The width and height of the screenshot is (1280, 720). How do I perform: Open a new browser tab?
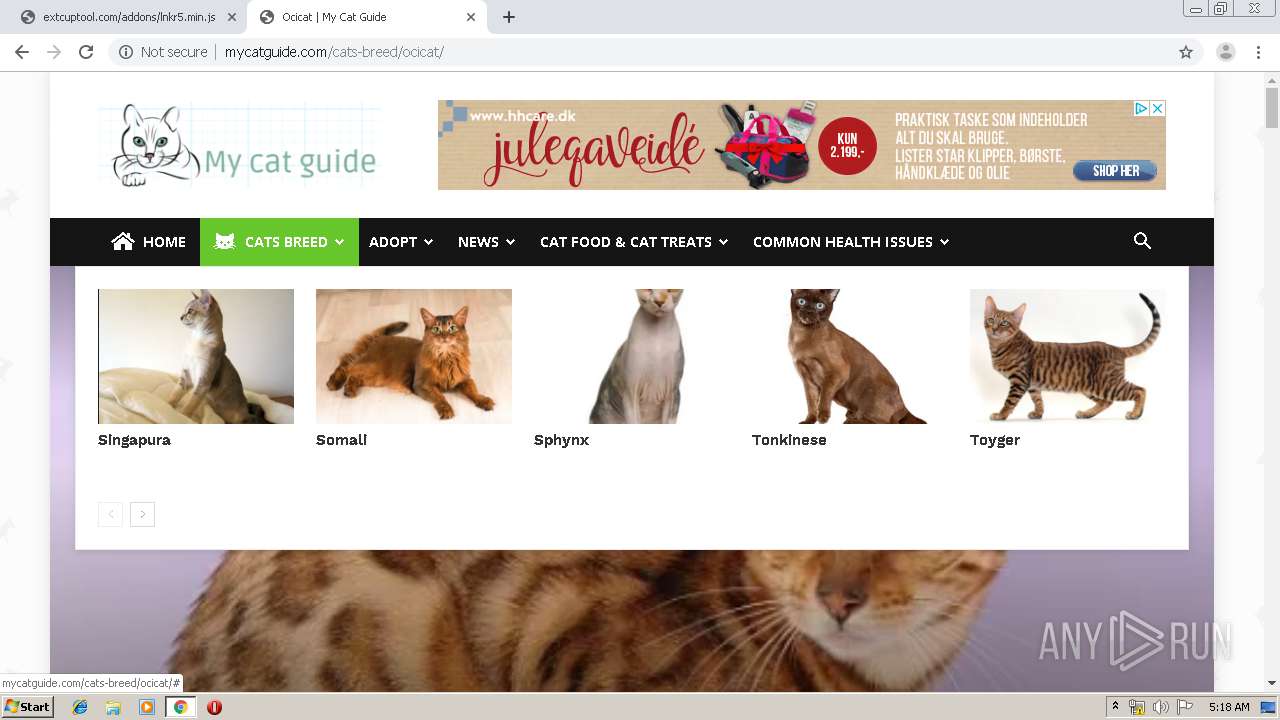pos(509,17)
